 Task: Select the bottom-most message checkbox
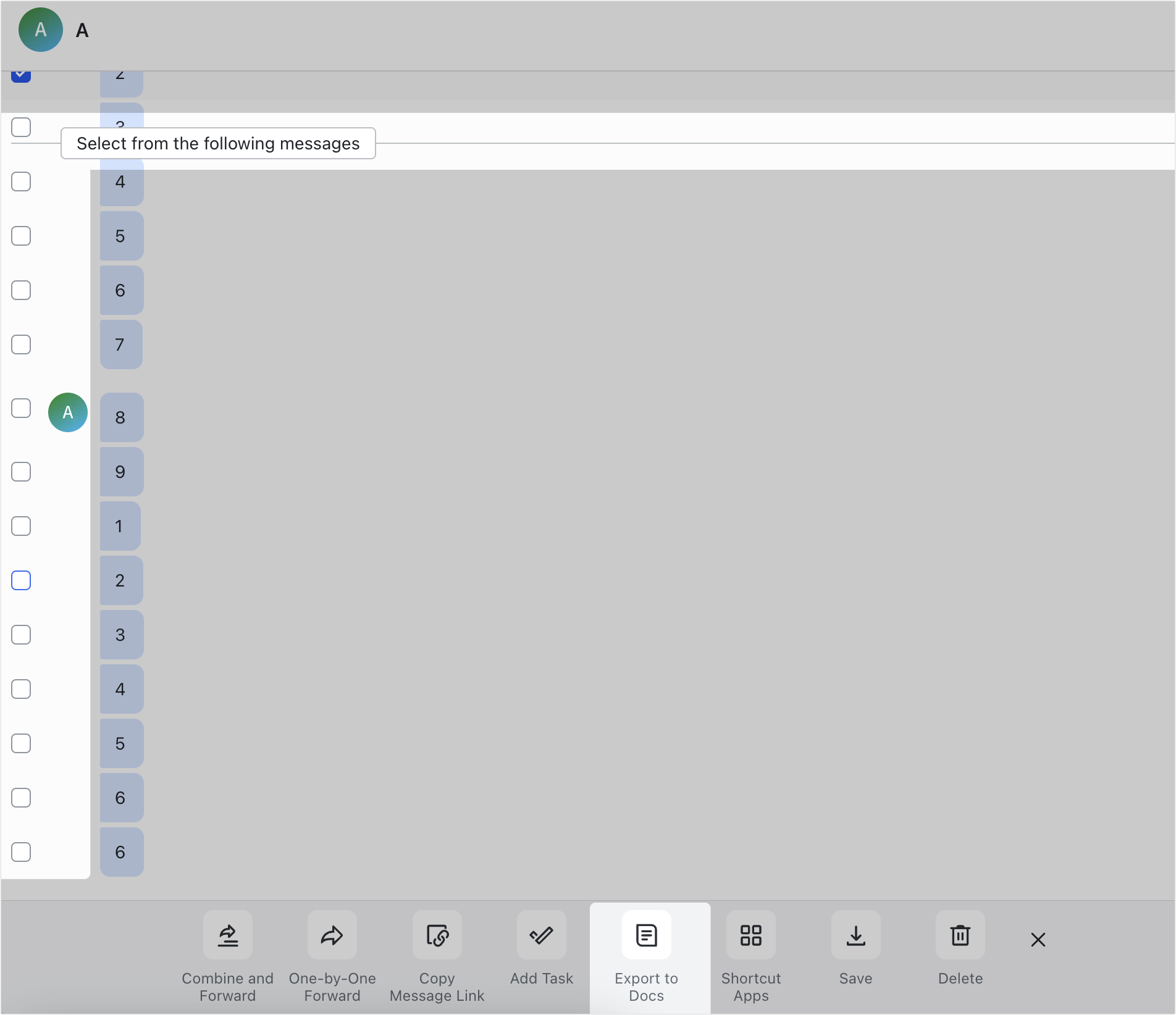click(22, 852)
